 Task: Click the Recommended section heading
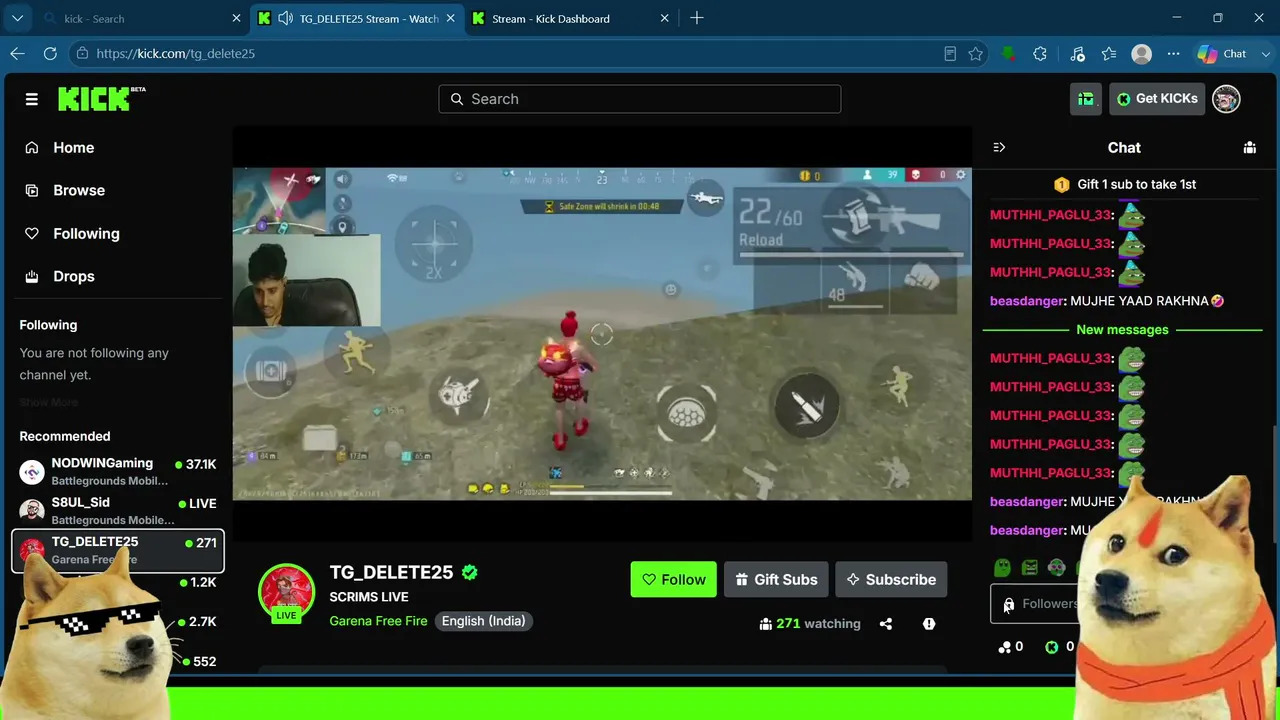pos(65,436)
